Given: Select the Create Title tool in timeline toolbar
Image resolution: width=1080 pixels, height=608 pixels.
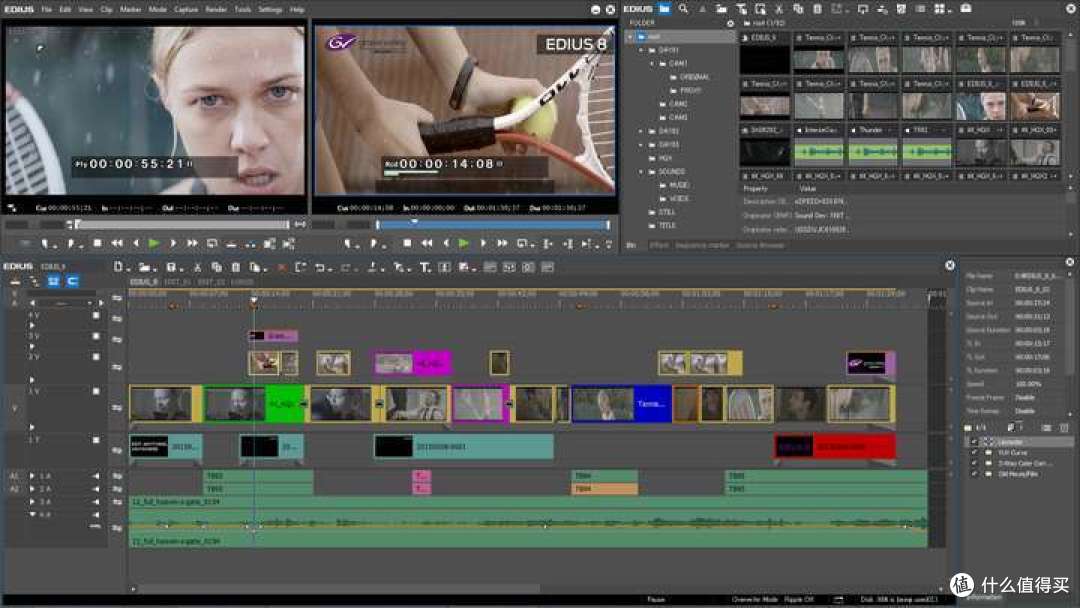Looking at the screenshot, I should tap(425, 267).
